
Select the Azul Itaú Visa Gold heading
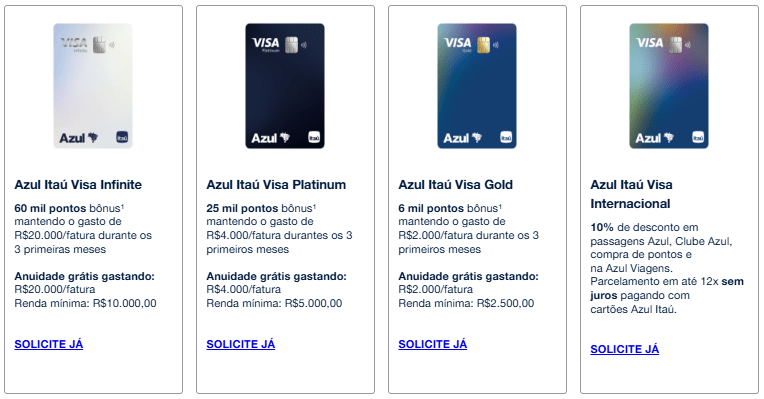[x=456, y=185]
